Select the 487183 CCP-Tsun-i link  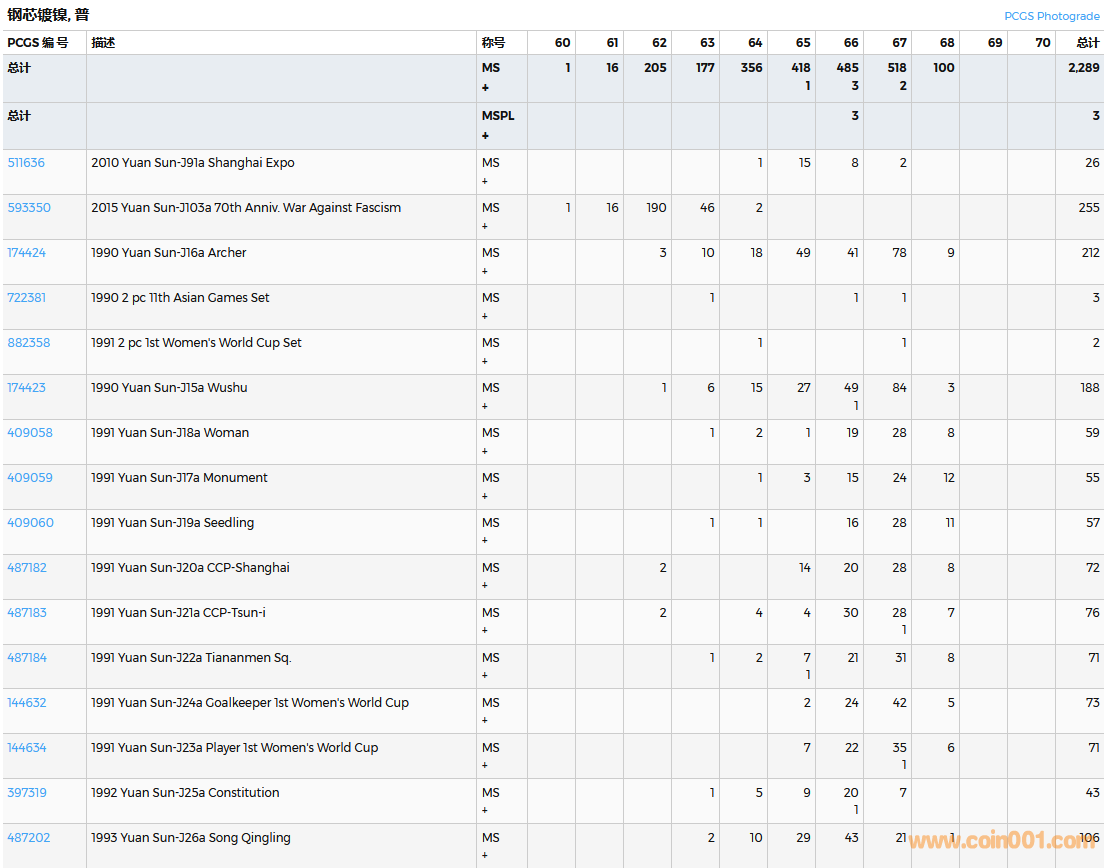coord(27,613)
